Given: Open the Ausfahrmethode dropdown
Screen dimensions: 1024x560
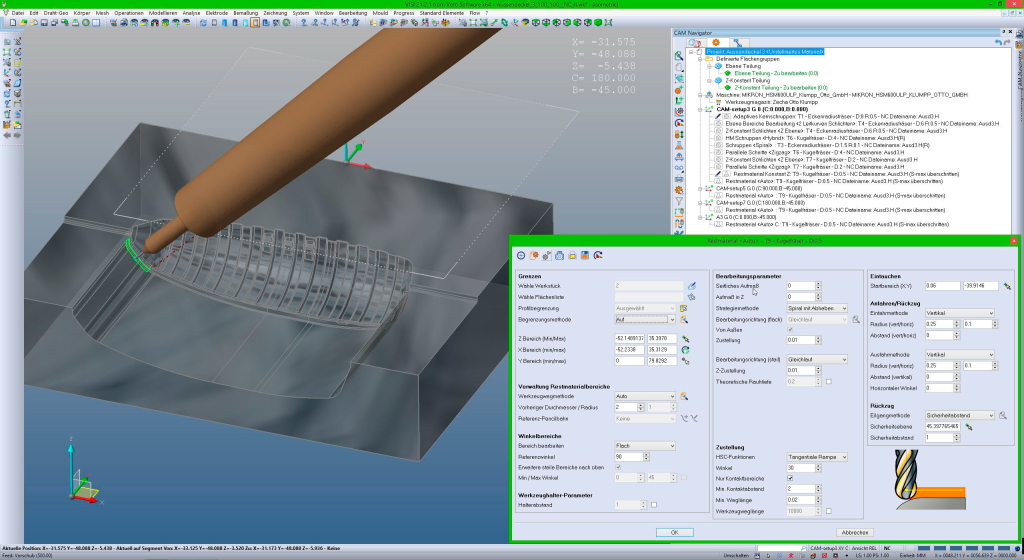Looking at the screenshot, I should point(959,354).
